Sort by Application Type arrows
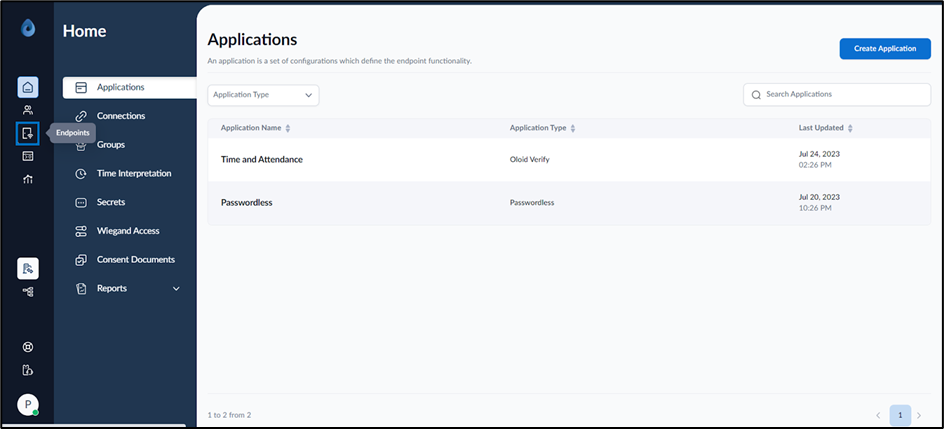 point(573,128)
